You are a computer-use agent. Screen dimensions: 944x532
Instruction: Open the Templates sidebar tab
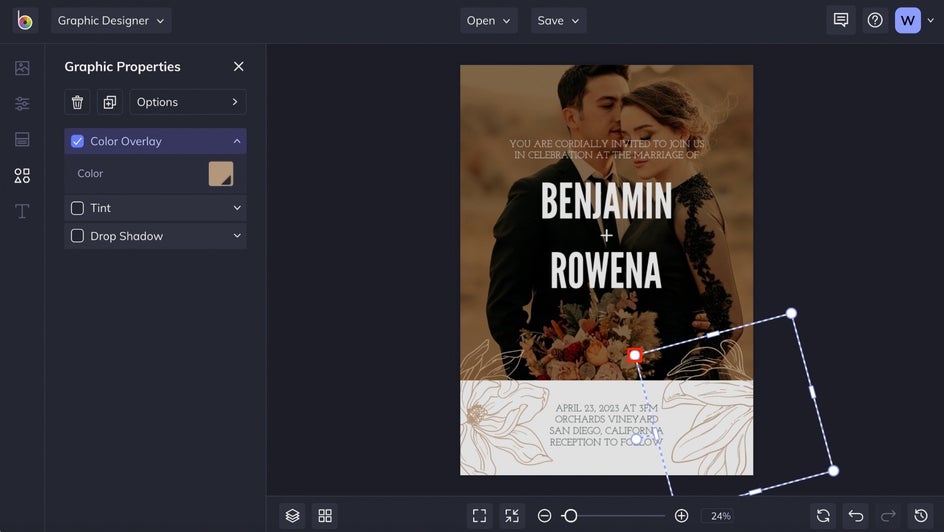point(22,140)
